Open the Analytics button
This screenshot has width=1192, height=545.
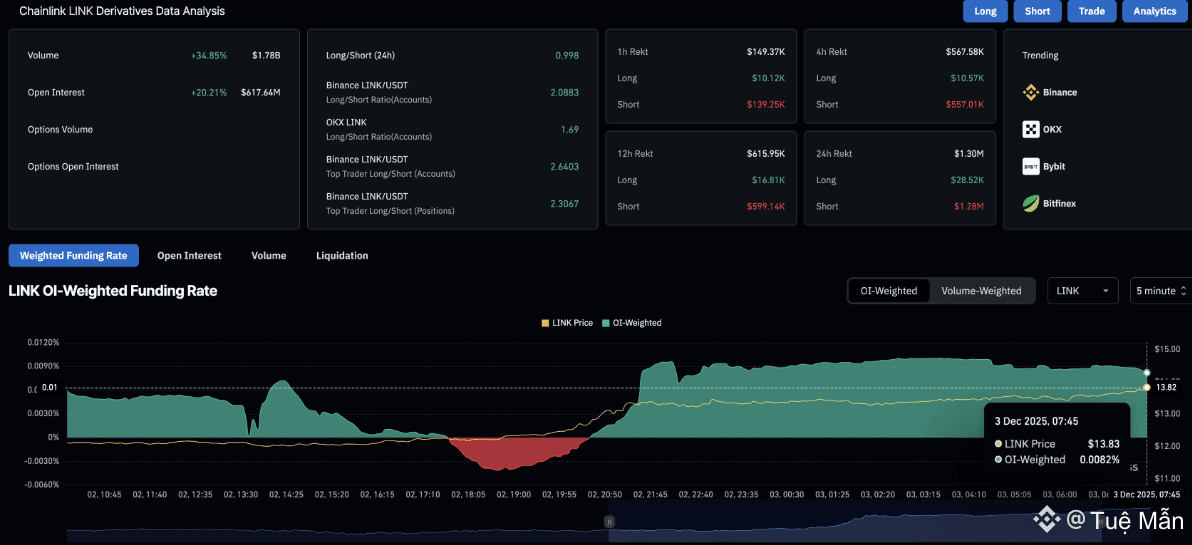pos(1155,11)
